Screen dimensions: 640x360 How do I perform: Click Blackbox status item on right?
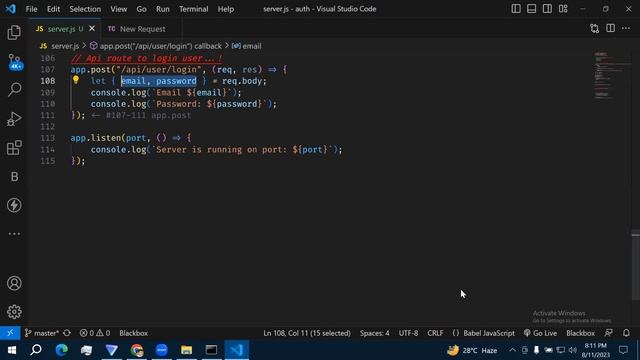click(x=580, y=333)
